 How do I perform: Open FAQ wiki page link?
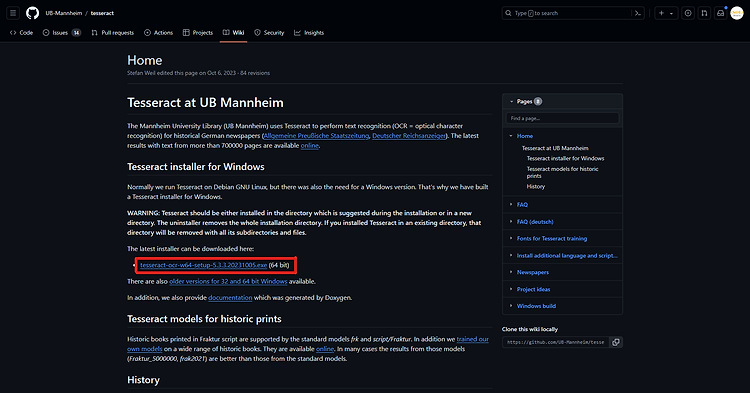click(x=522, y=204)
